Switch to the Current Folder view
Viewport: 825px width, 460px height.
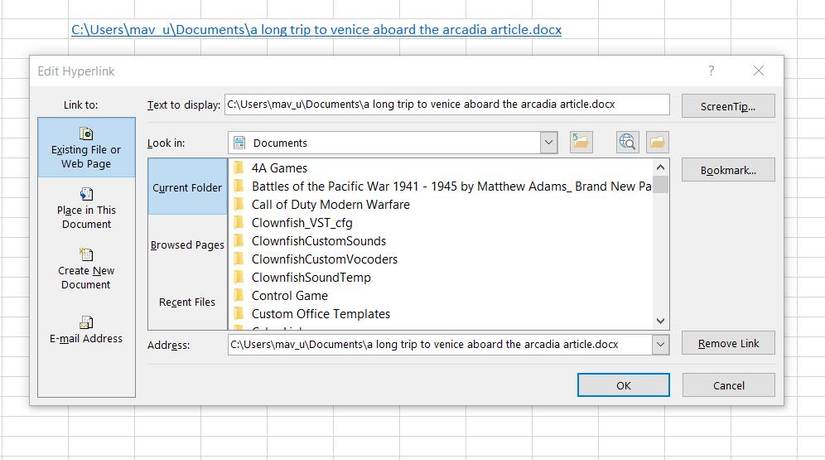click(x=187, y=188)
